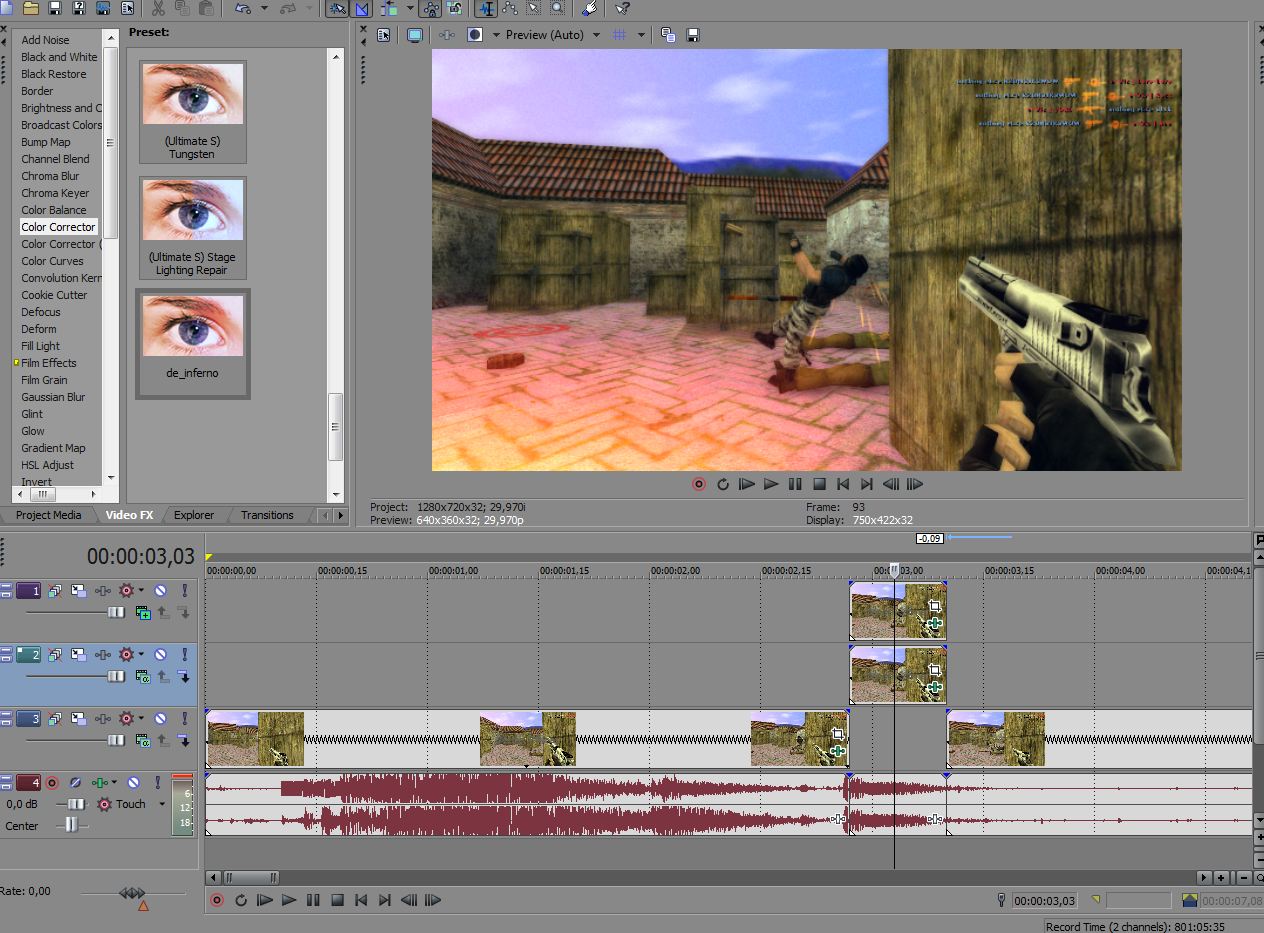This screenshot has height=933, width=1264.
Task: Click audio track 4 volume slider
Action: point(75,804)
